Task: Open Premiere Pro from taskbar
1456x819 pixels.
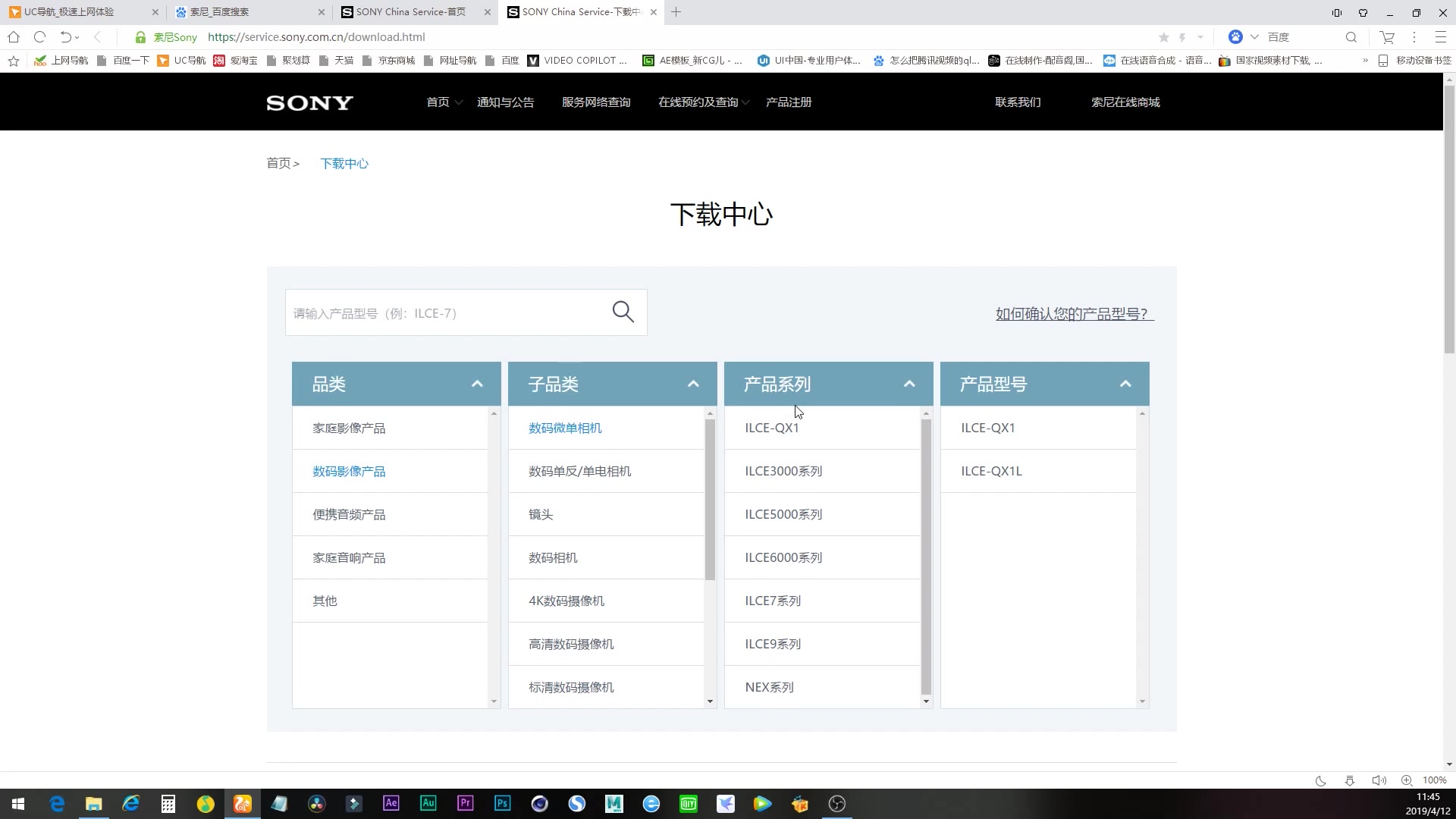Action: coord(466,803)
